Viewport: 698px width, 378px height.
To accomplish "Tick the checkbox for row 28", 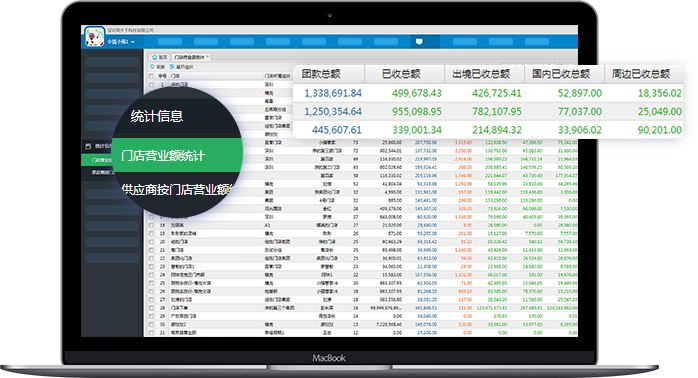I will tap(151, 308).
